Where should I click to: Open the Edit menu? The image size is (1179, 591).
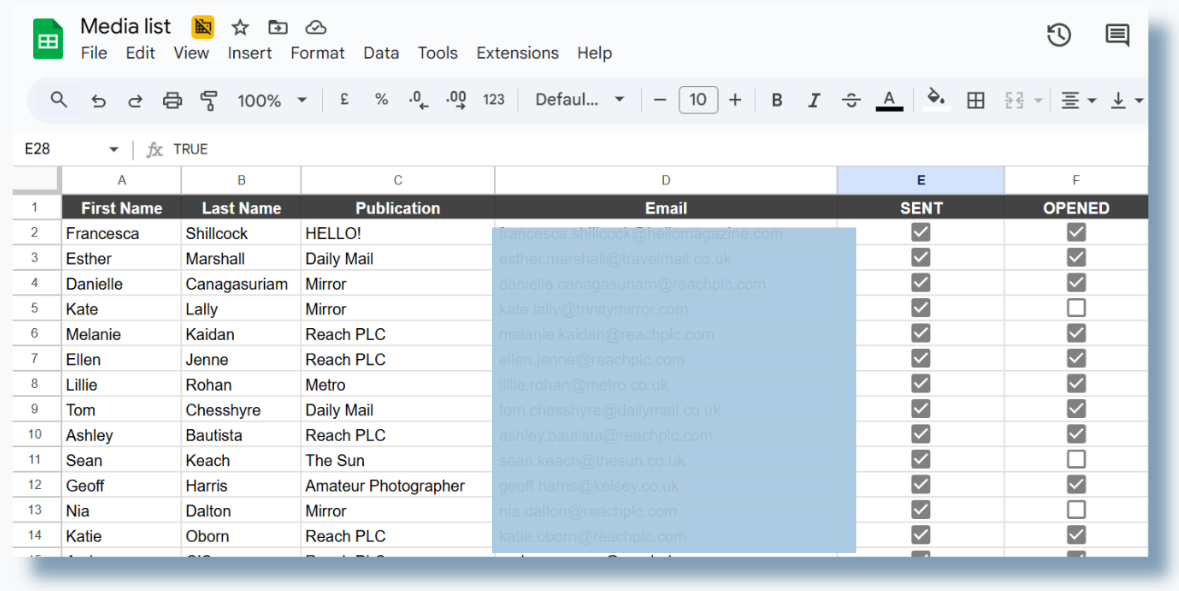click(140, 53)
